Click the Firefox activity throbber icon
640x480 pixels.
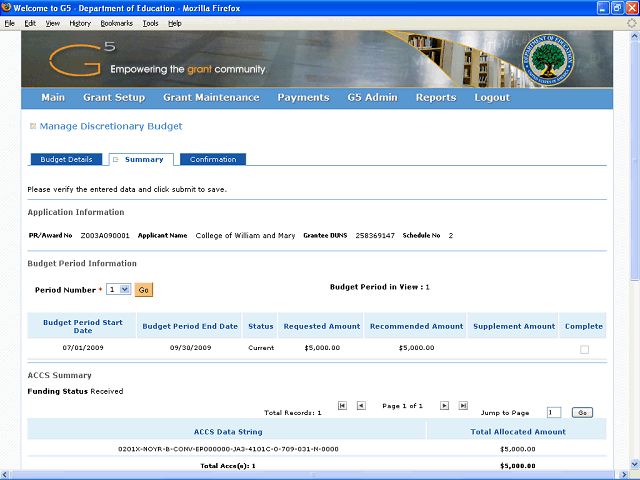click(x=630, y=22)
